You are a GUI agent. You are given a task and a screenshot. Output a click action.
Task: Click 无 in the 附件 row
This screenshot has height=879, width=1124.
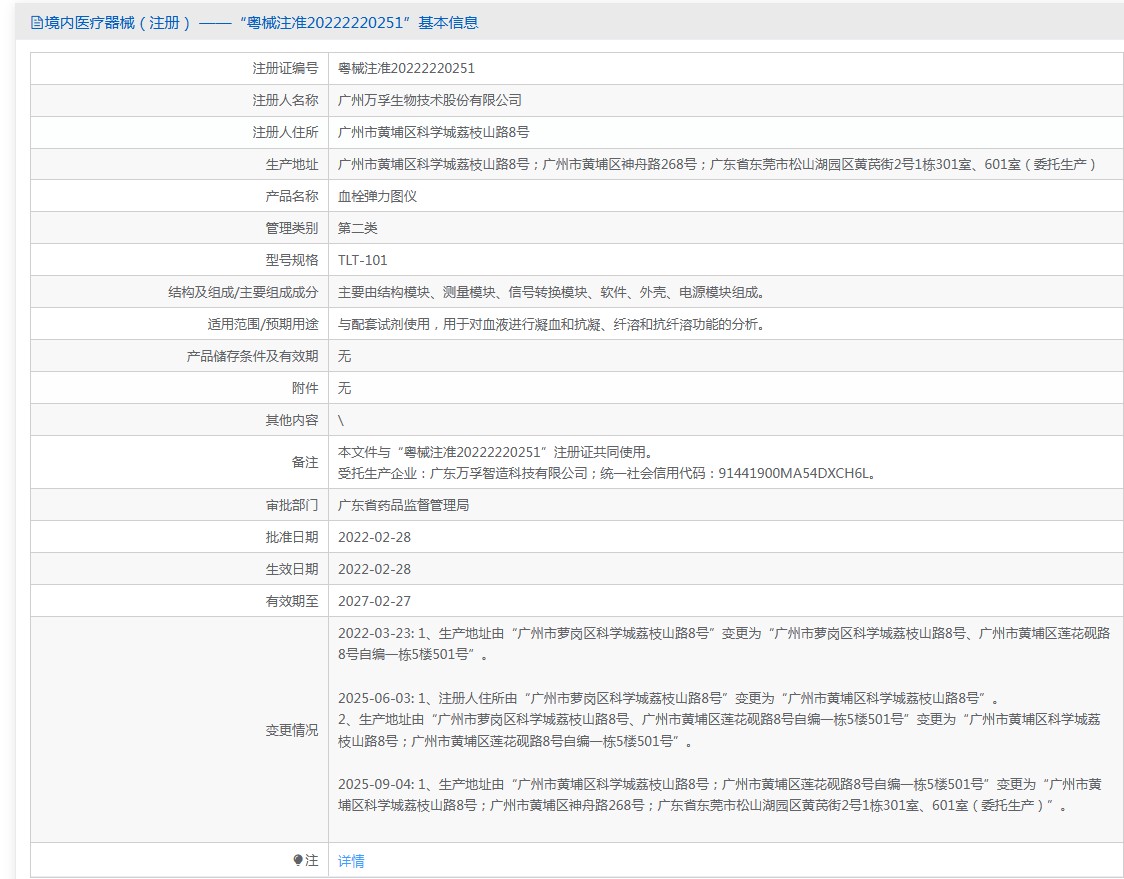click(x=345, y=388)
